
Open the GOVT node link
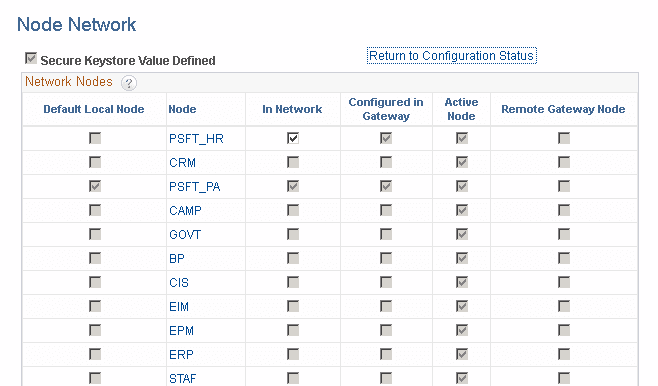pos(185,235)
